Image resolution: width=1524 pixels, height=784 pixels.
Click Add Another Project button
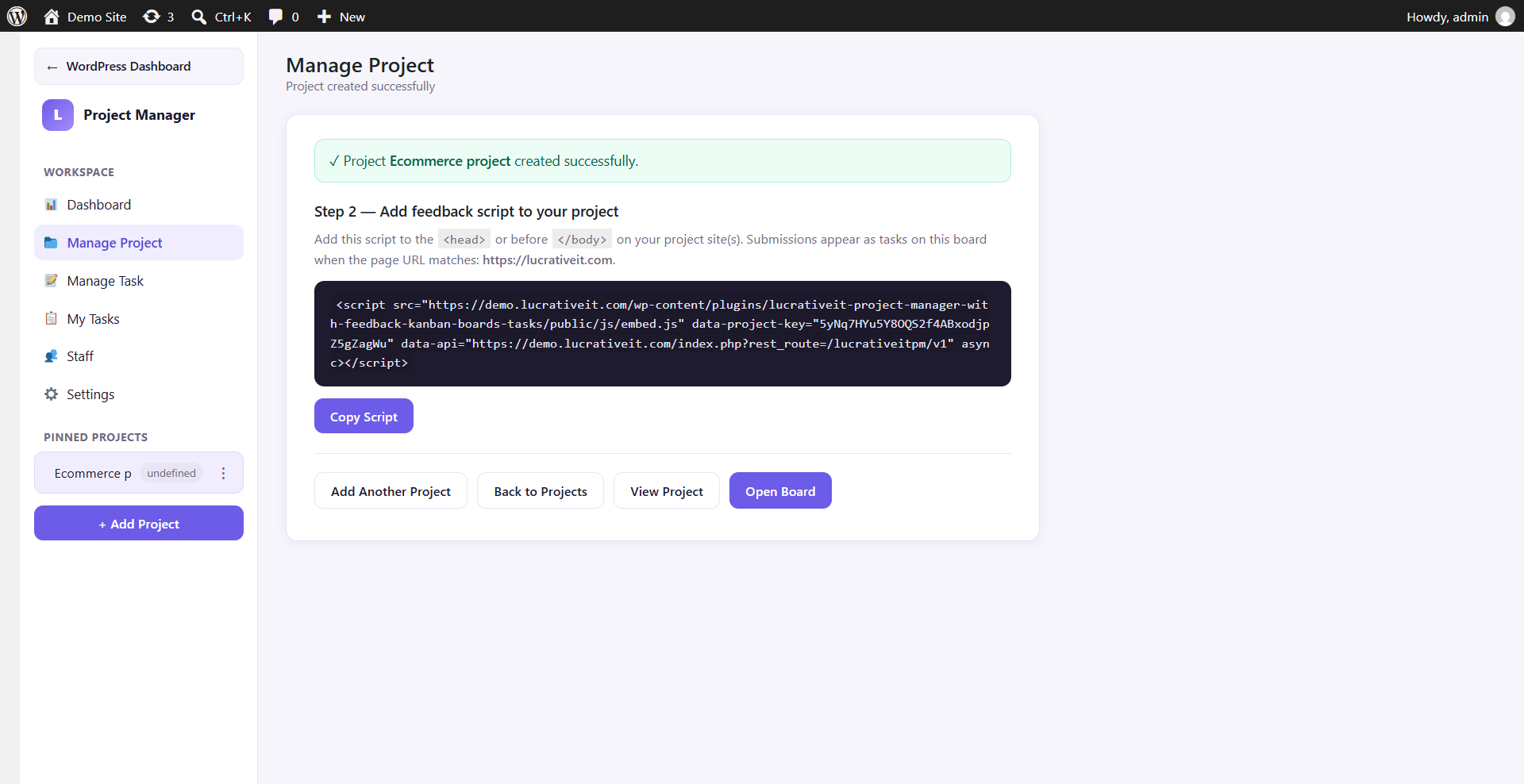pos(391,491)
